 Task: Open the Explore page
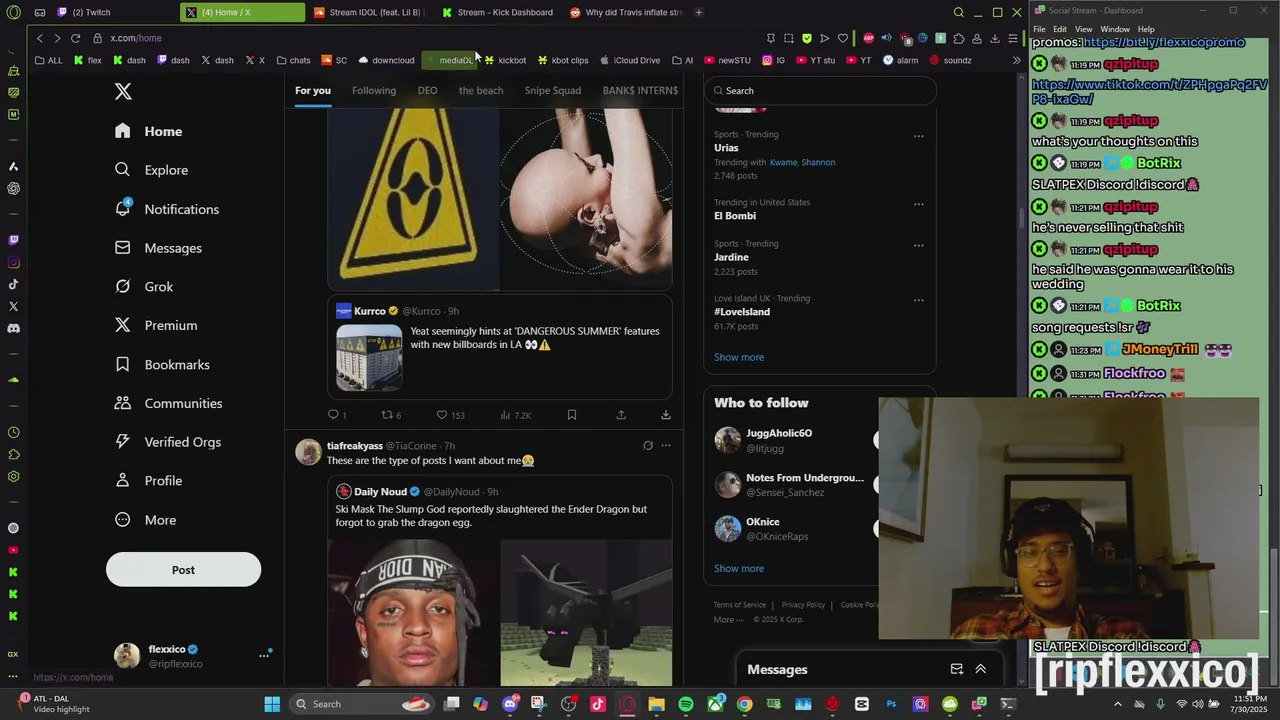click(151, 170)
